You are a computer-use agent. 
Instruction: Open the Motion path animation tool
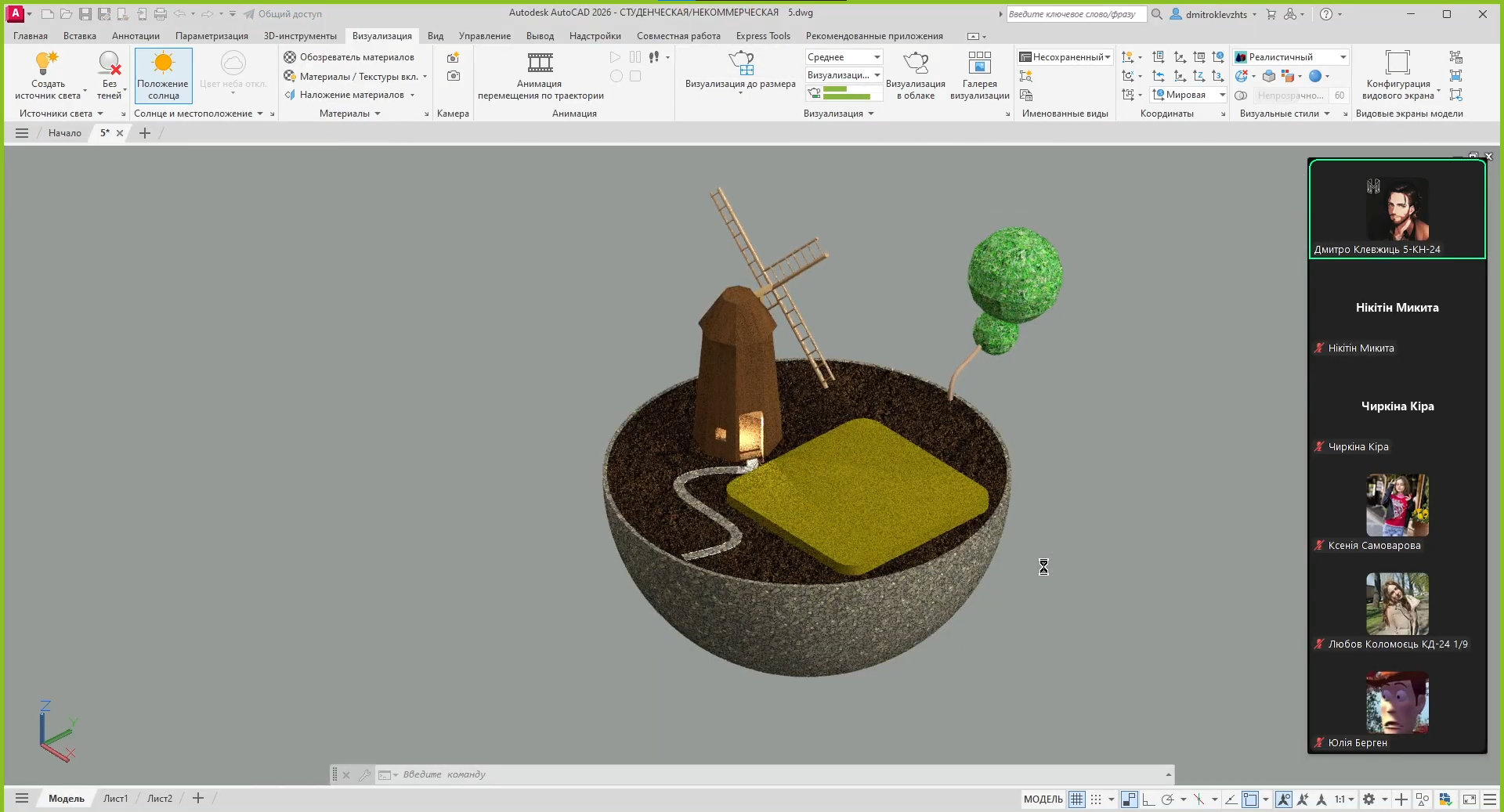[540, 63]
